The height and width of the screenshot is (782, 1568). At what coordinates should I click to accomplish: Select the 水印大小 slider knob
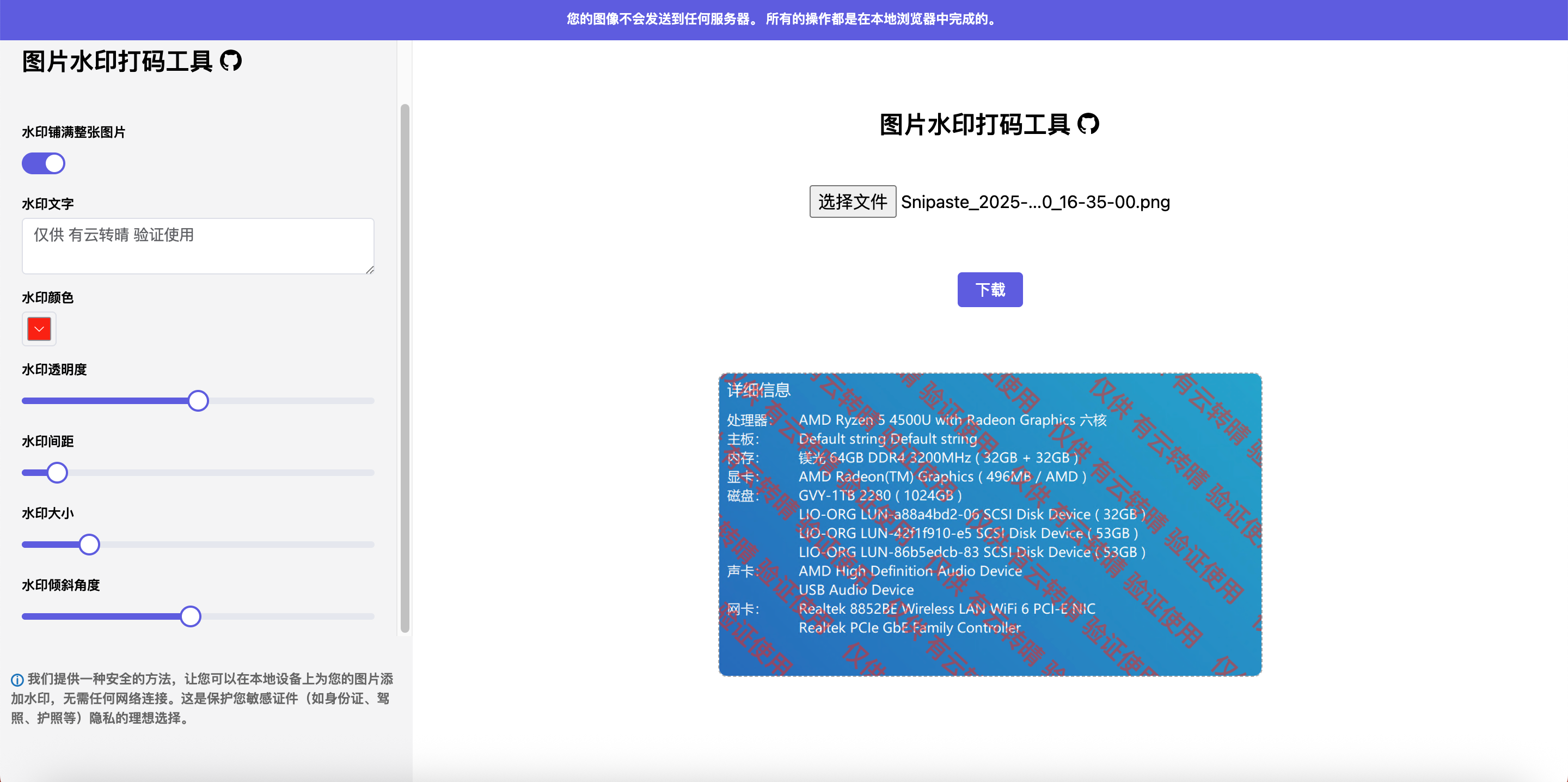coord(89,544)
